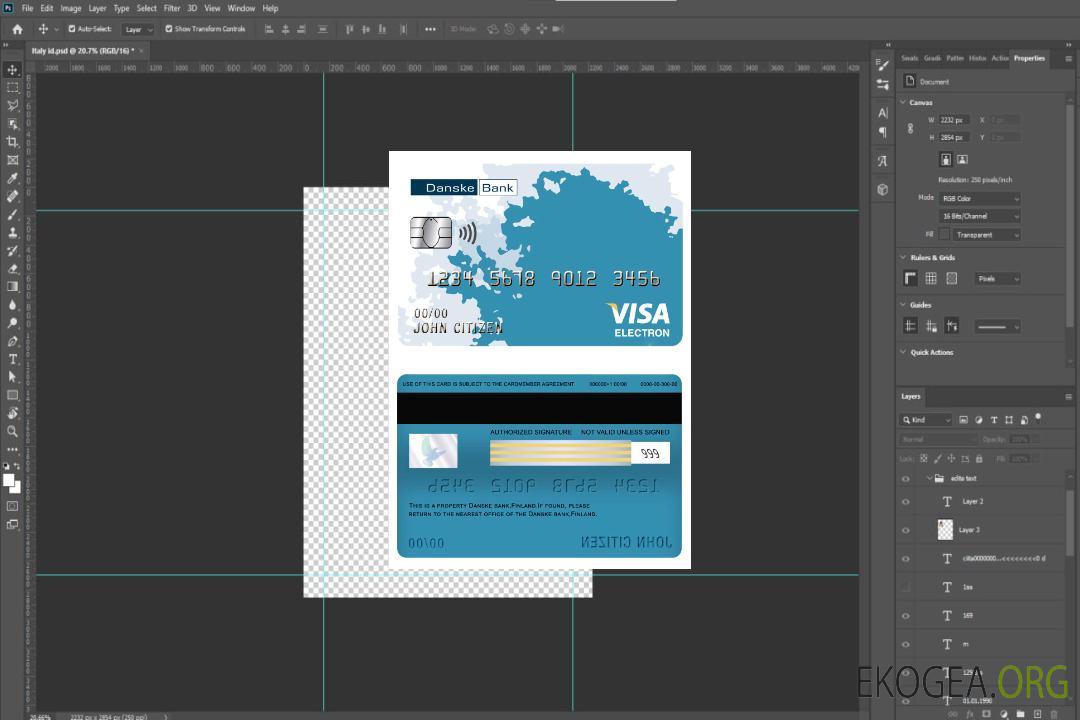Collapse the Canvas section
1080x720 pixels.
click(x=903, y=102)
